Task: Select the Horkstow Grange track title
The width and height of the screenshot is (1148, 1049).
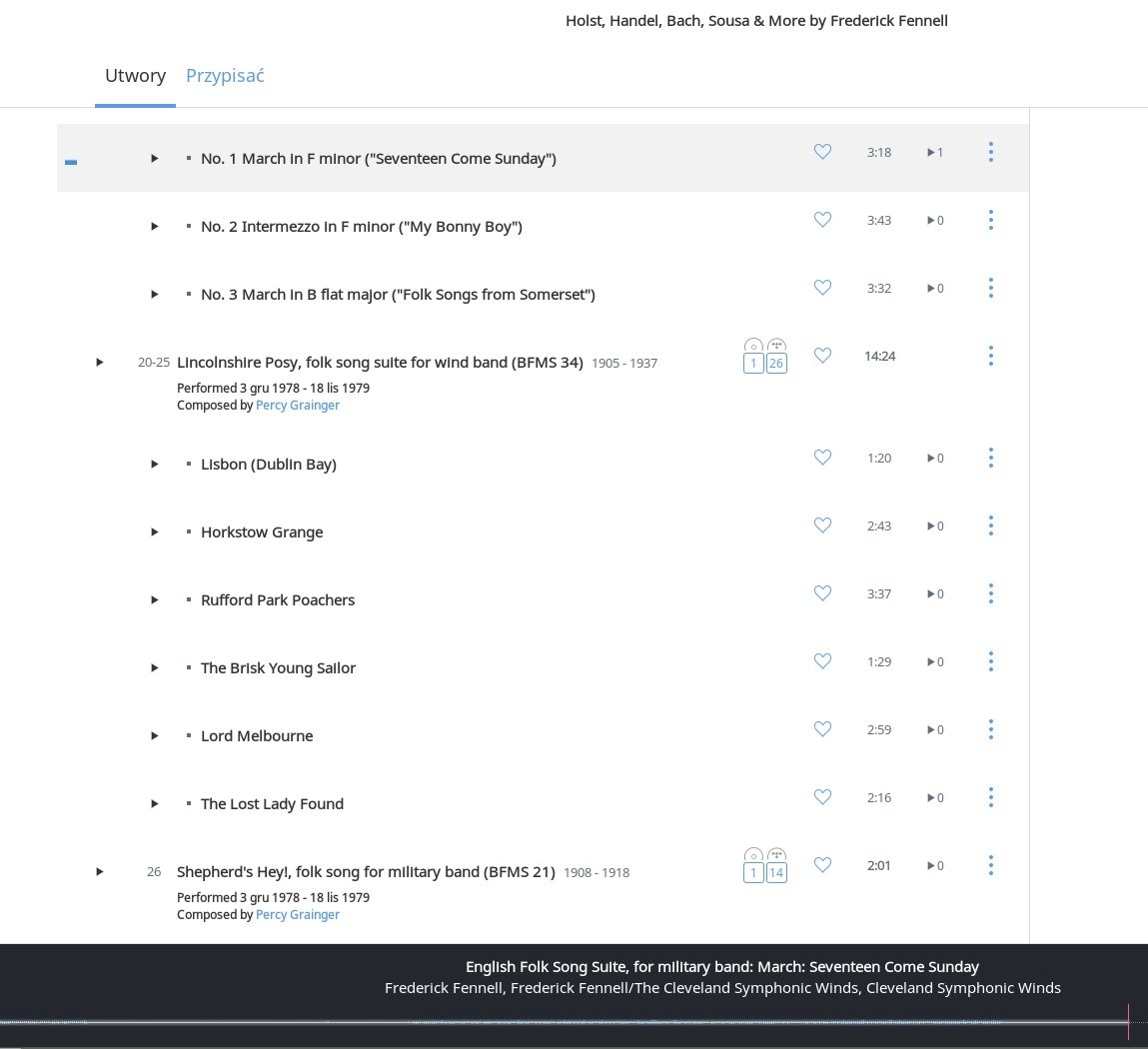Action: click(x=262, y=532)
